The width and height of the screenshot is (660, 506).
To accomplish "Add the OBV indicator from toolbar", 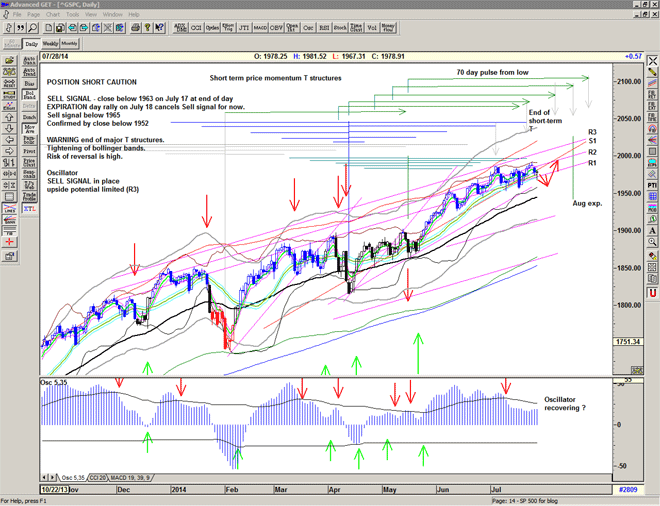I will click(x=275, y=29).
